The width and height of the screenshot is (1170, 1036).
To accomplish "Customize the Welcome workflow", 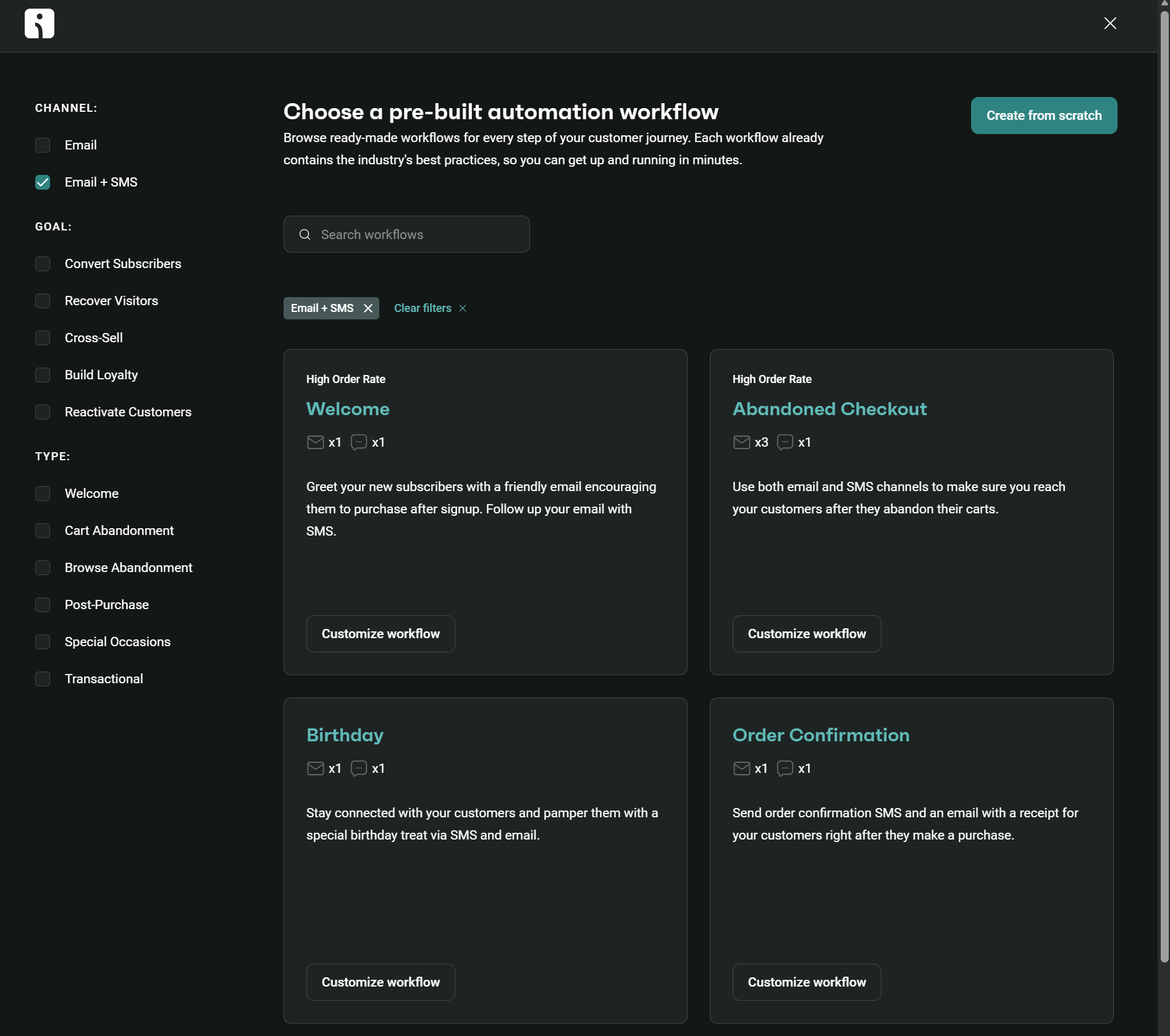I will tap(381, 634).
